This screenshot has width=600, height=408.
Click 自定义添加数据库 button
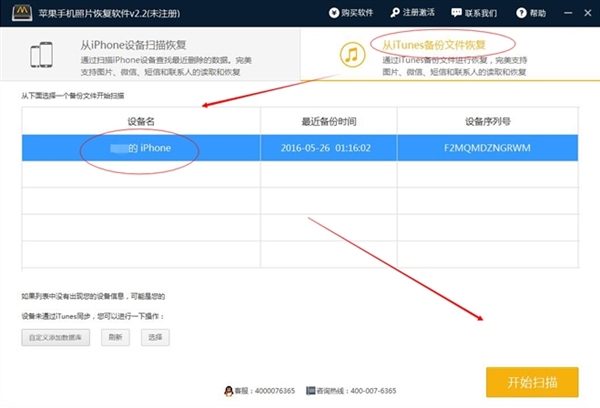(55, 338)
